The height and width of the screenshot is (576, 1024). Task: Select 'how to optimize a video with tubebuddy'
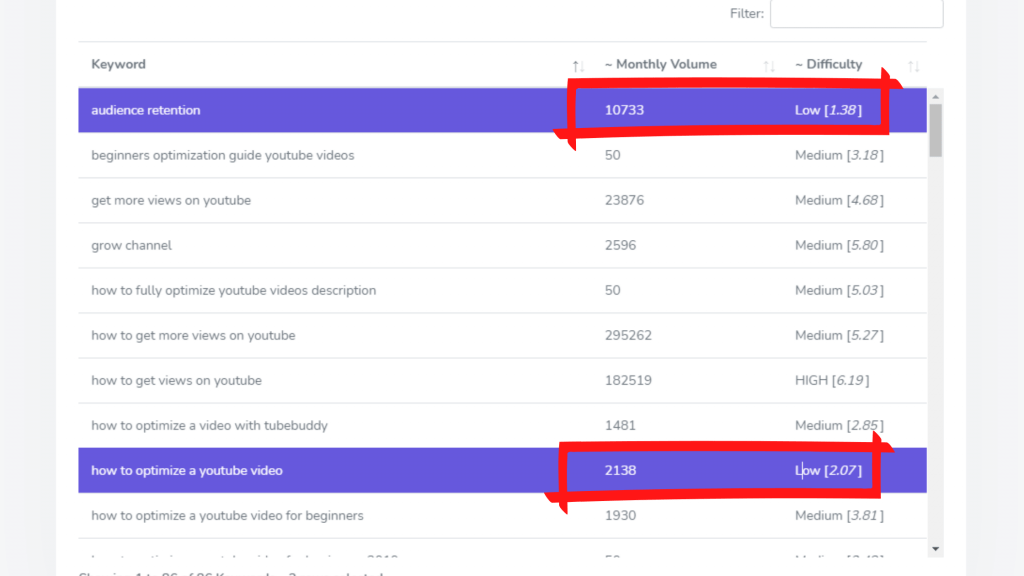(x=209, y=426)
